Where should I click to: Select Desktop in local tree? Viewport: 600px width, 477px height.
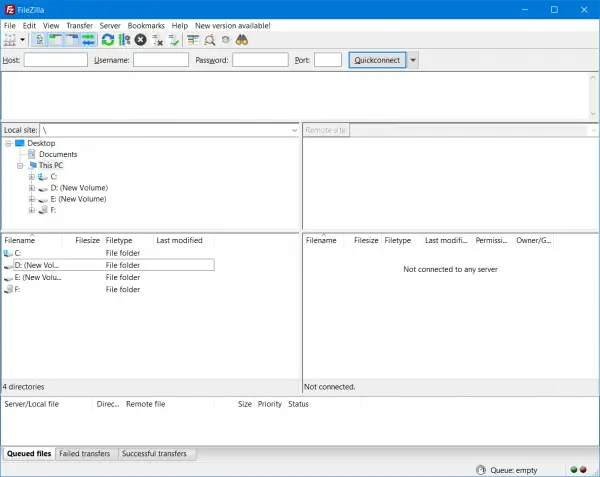41,143
